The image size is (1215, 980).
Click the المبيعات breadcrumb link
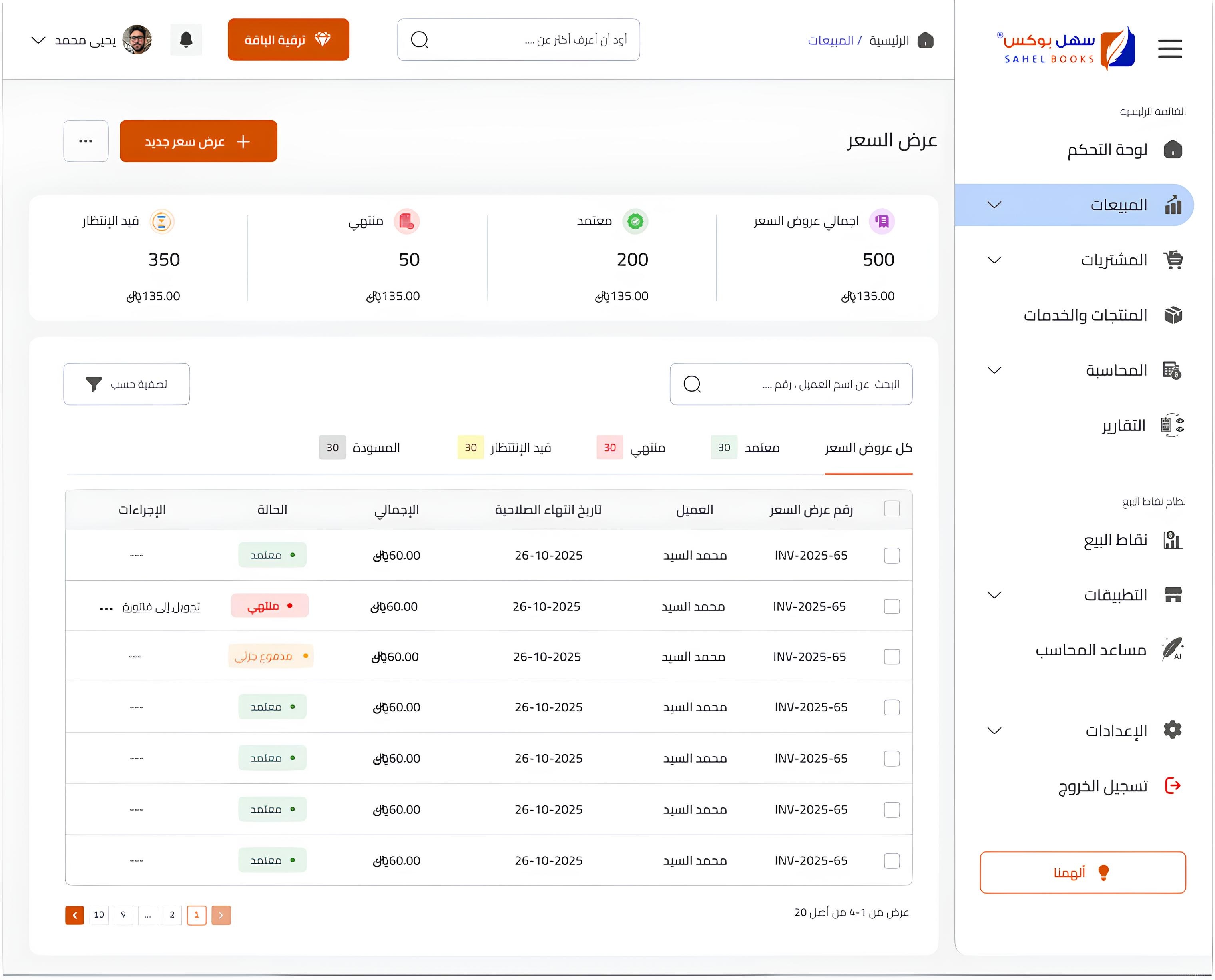point(831,41)
